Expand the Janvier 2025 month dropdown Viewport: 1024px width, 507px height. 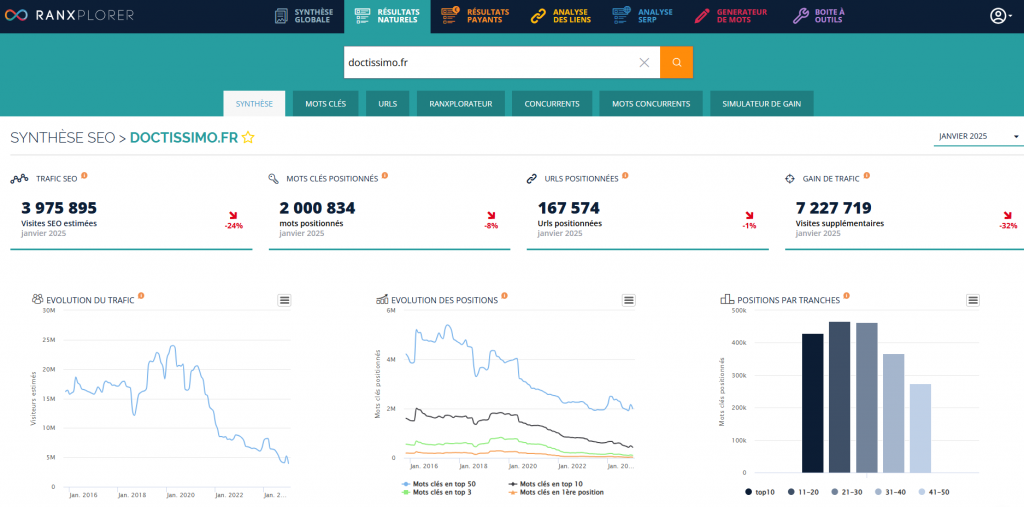coord(978,137)
